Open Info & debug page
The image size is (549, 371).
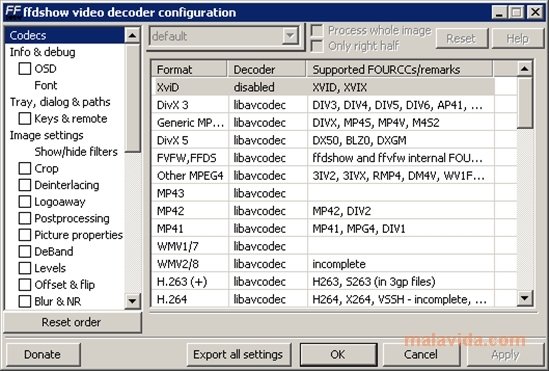pos(42,52)
